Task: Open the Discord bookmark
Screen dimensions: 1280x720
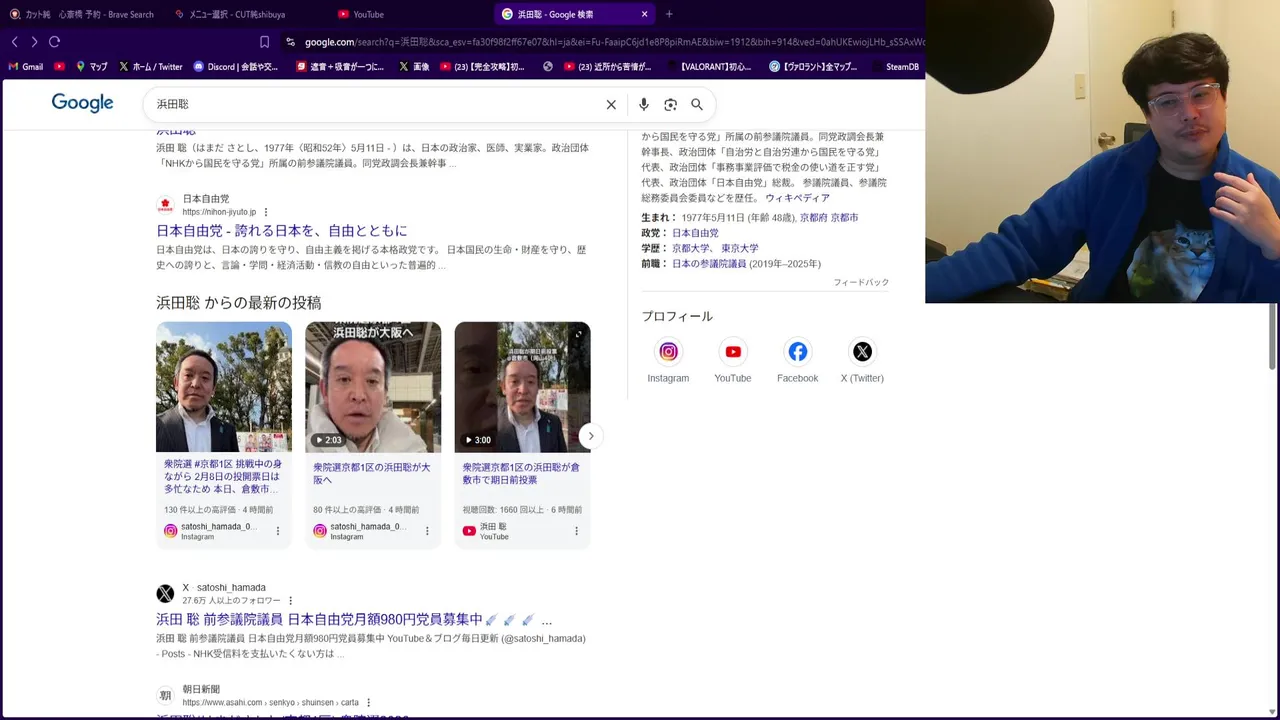Action: 236,67
